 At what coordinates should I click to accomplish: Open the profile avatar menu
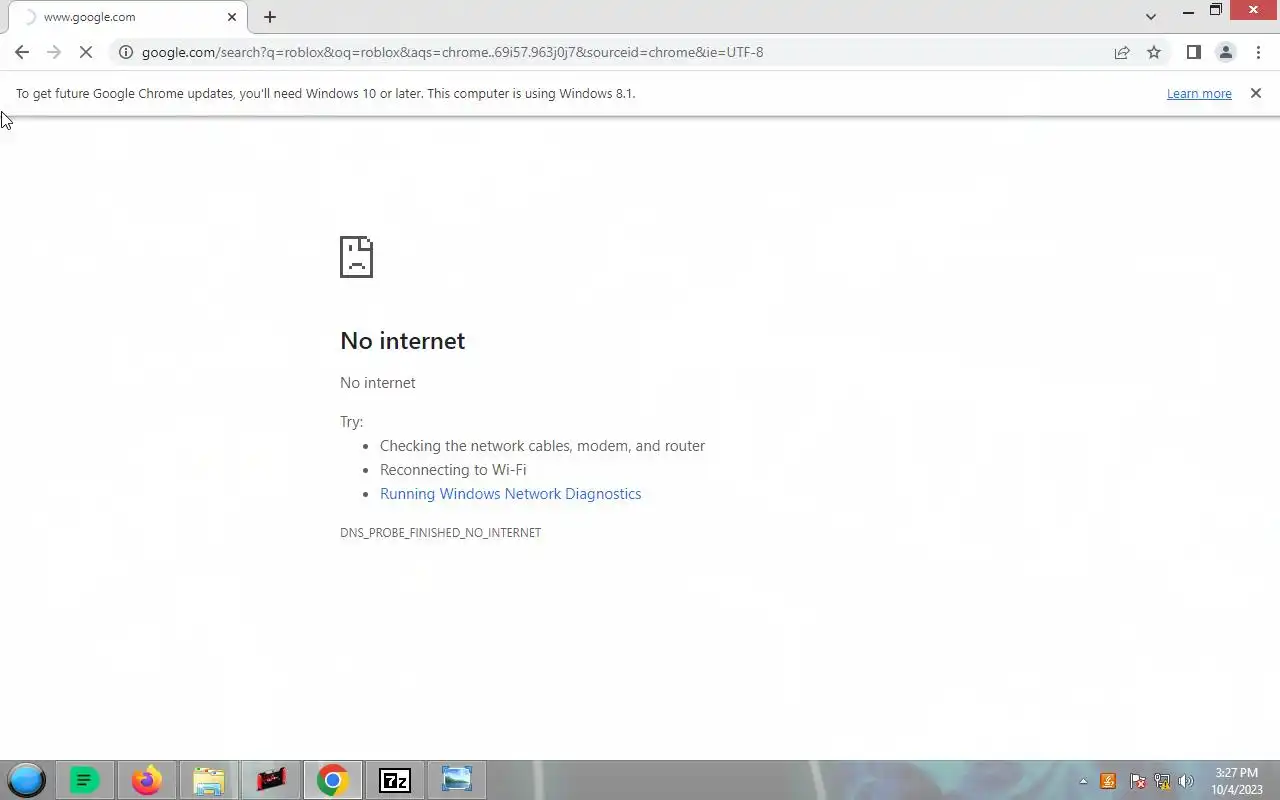pyautogui.click(x=1225, y=52)
